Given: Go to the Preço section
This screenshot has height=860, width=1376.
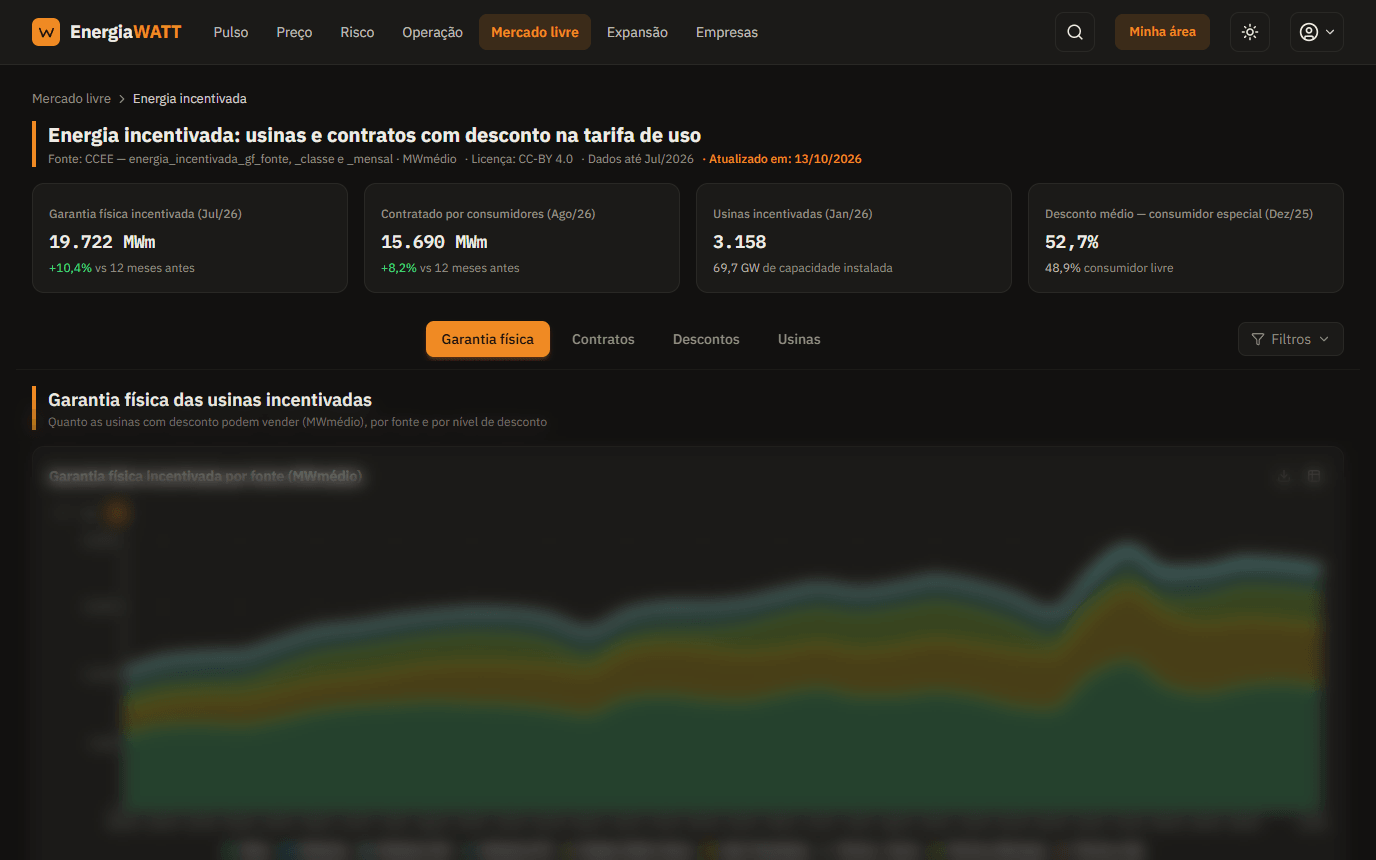Looking at the screenshot, I should tap(294, 32).
